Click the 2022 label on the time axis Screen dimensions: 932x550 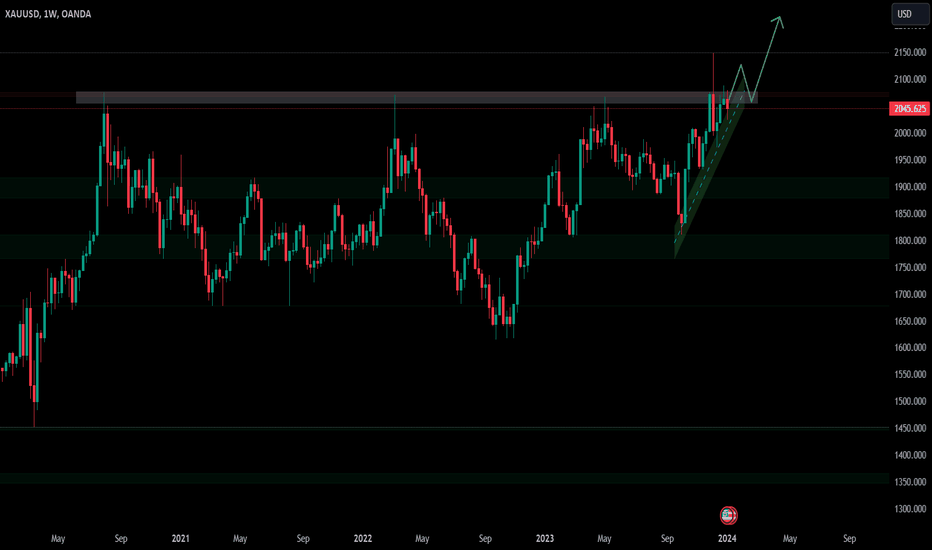tap(363, 538)
